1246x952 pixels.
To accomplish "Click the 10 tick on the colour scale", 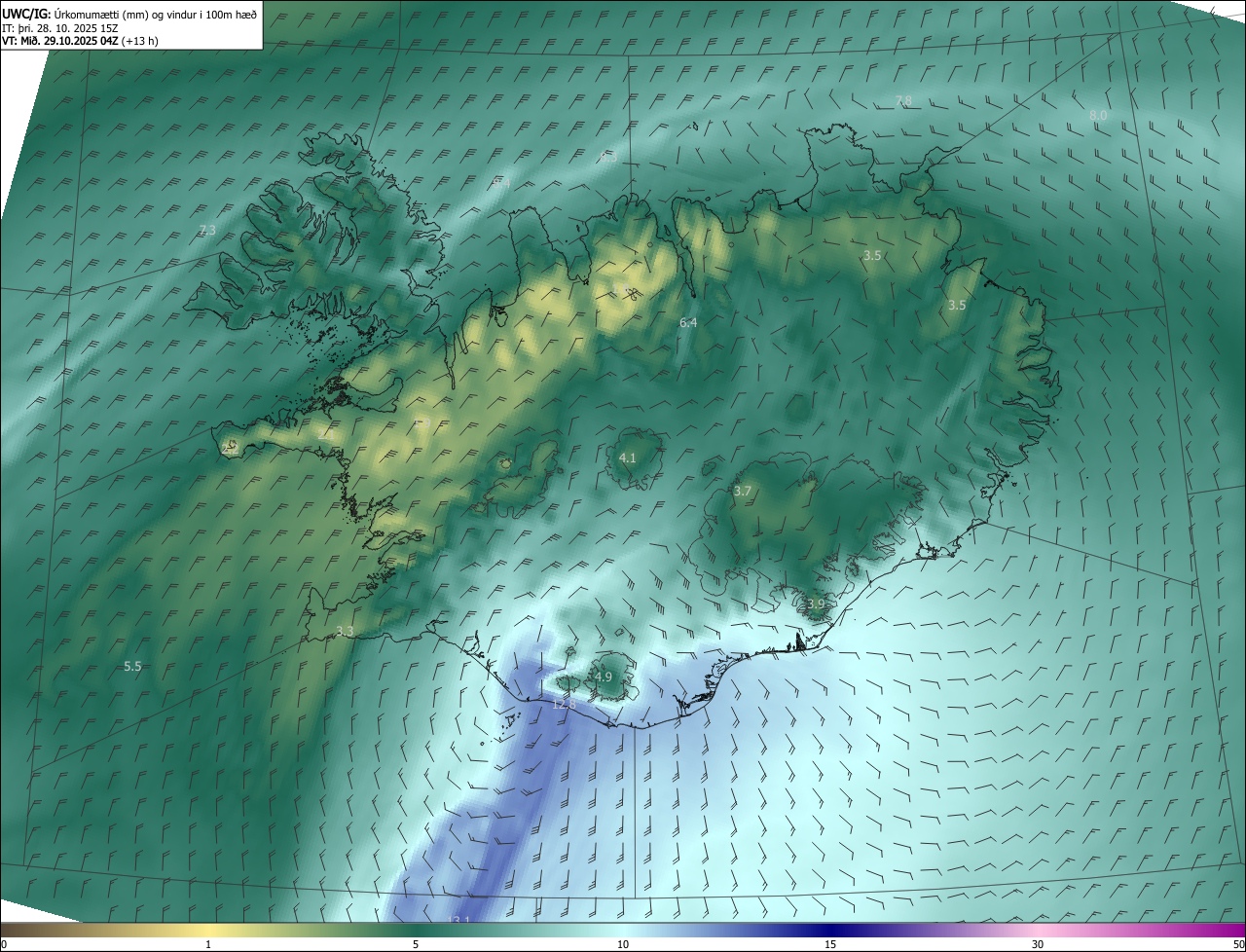I will click(623, 944).
